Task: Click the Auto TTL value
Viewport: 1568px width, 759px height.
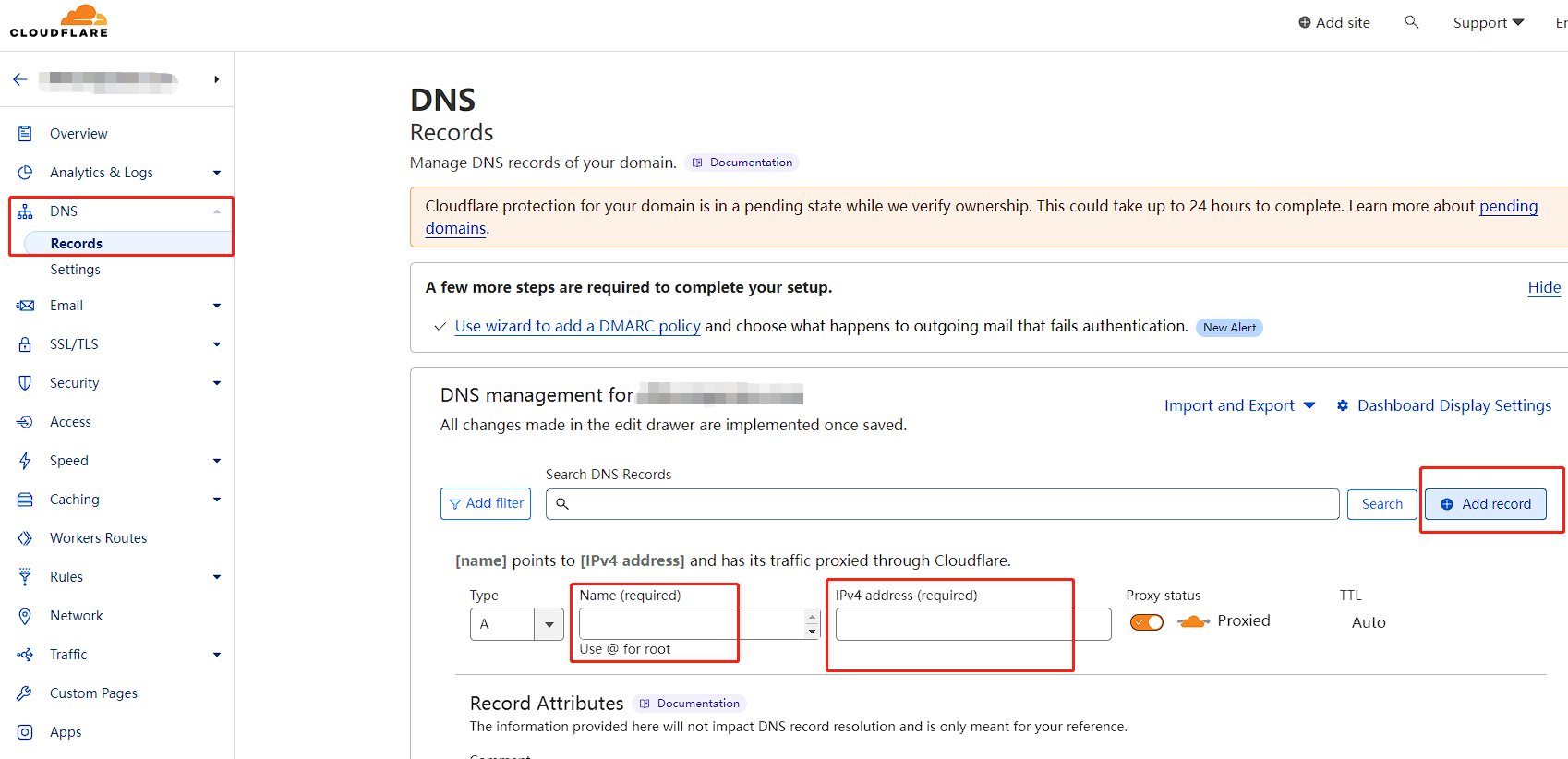Action: (x=1369, y=622)
